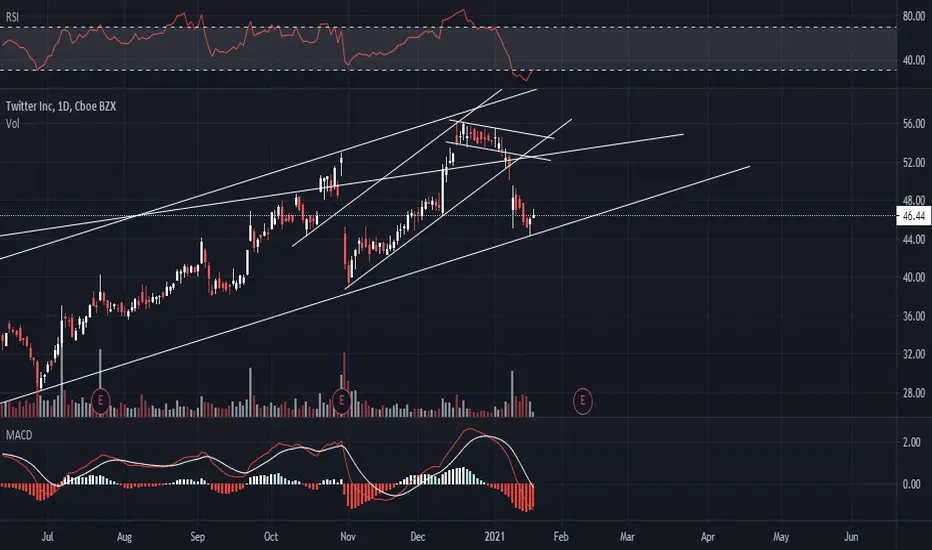Click the MACD 2.00 axis label

[912, 442]
